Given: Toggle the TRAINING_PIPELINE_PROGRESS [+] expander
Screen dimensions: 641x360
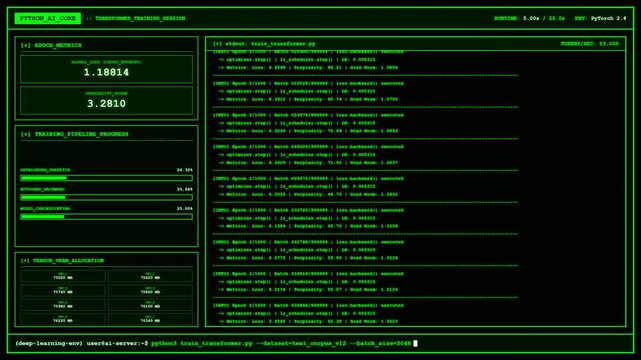Looking at the screenshot, I should pyautogui.click(x=25, y=134).
